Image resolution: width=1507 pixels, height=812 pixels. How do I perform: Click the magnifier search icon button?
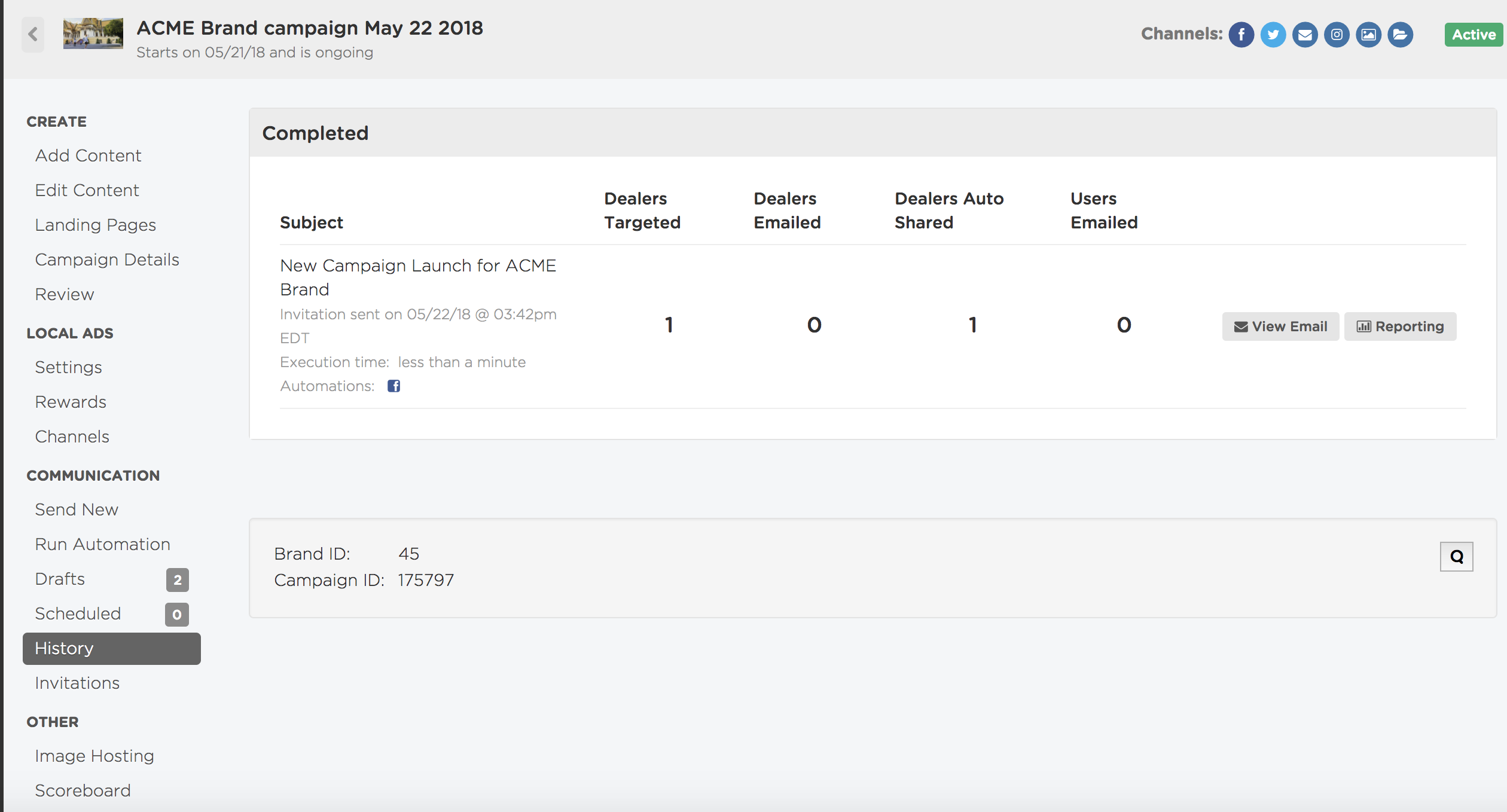click(1456, 557)
